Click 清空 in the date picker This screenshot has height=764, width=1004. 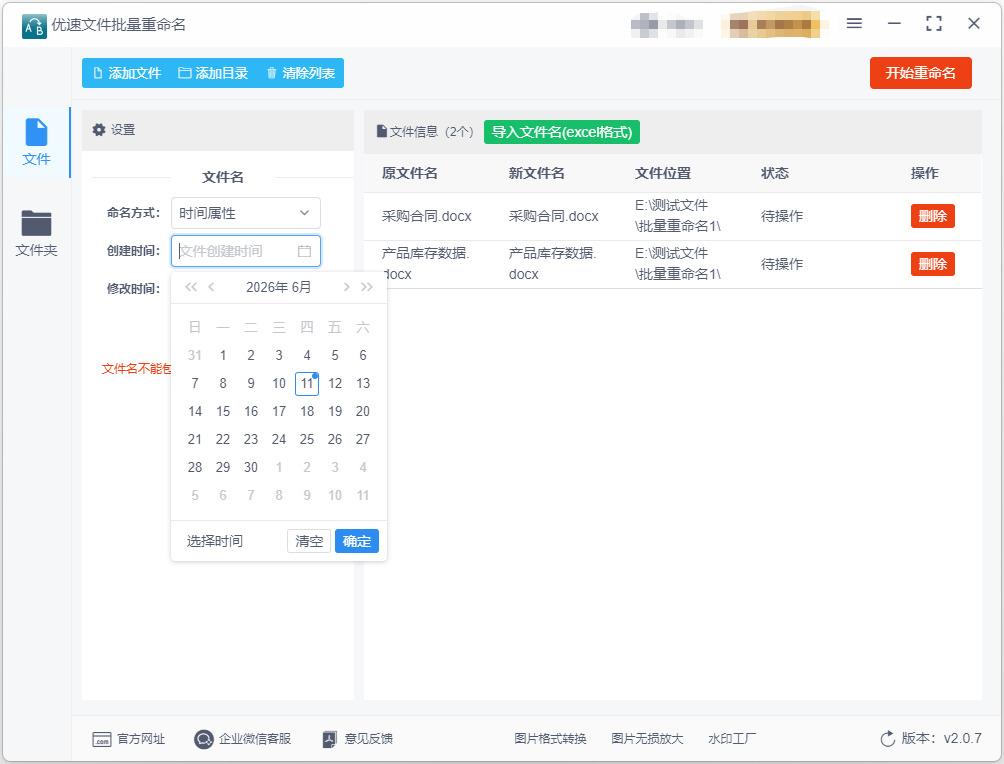[309, 541]
